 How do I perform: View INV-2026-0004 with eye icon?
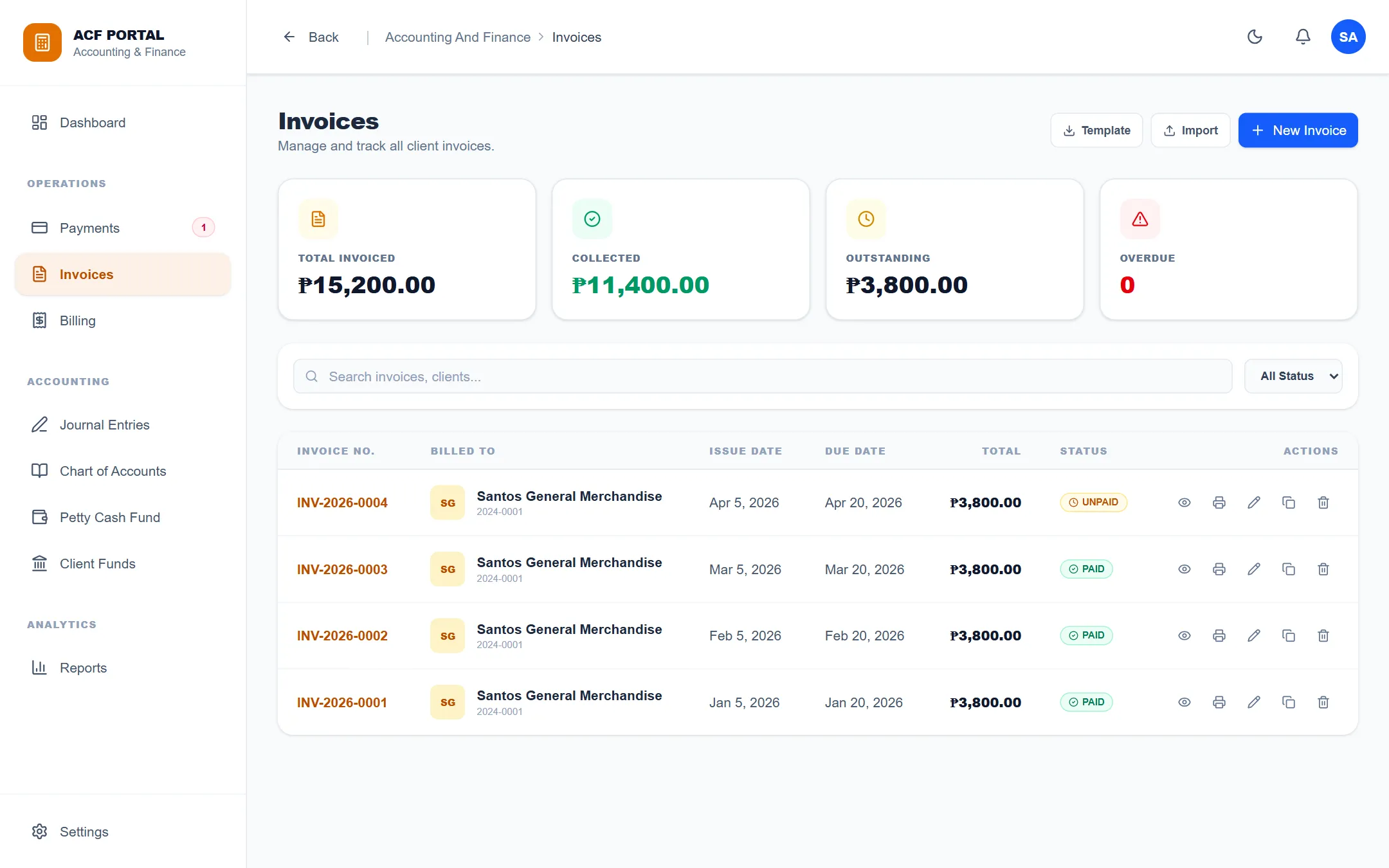(1185, 503)
